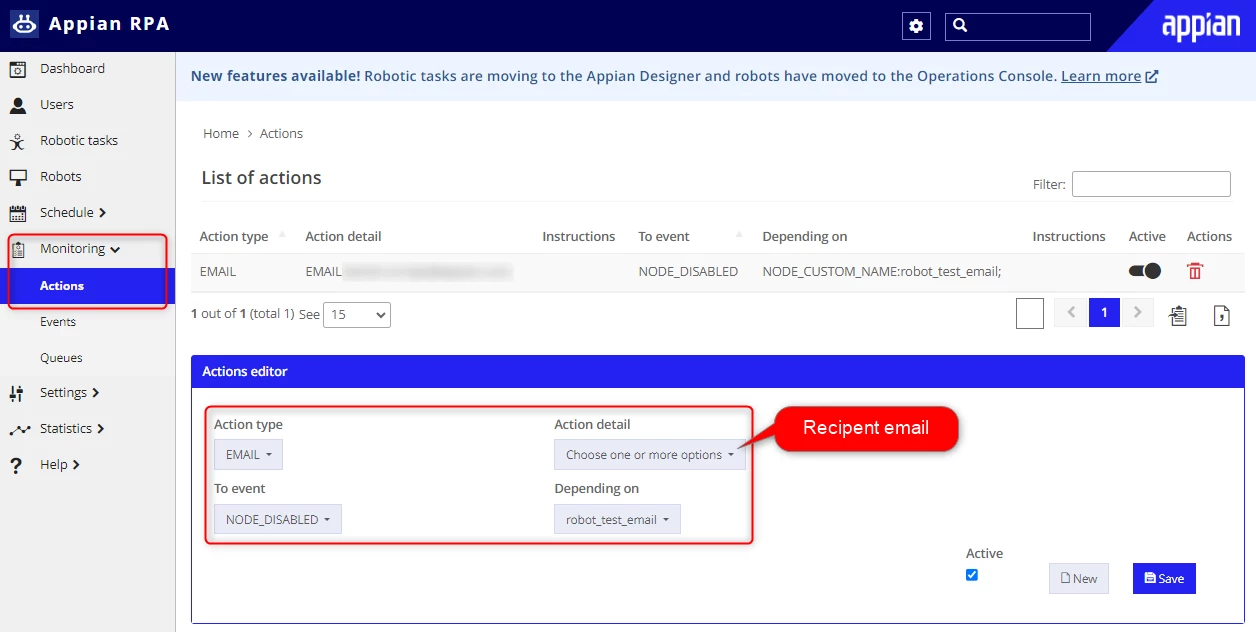Click the Appian RPA robot logo icon
Viewport: 1256px width, 632px height.
point(24,24)
